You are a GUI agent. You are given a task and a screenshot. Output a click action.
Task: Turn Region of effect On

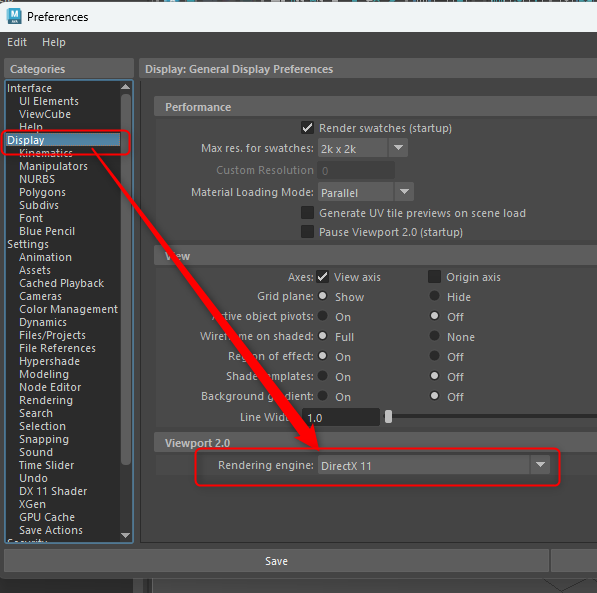pyautogui.click(x=322, y=355)
